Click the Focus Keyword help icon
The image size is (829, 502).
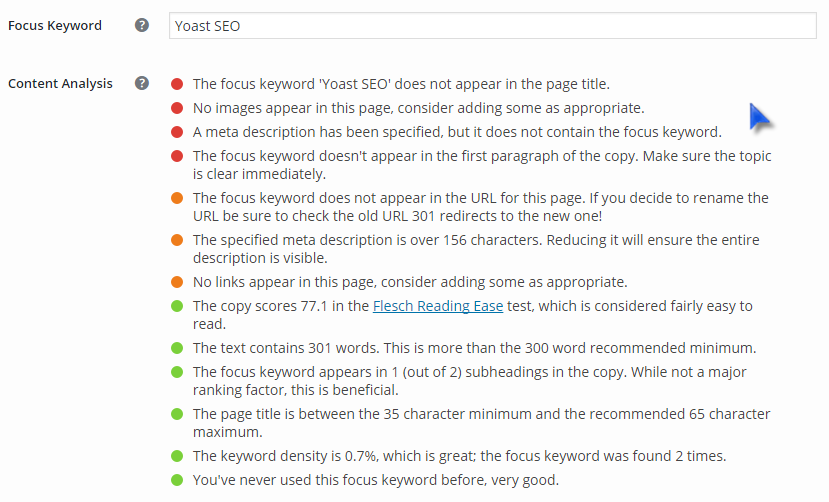pyautogui.click(x=142, y=25)
